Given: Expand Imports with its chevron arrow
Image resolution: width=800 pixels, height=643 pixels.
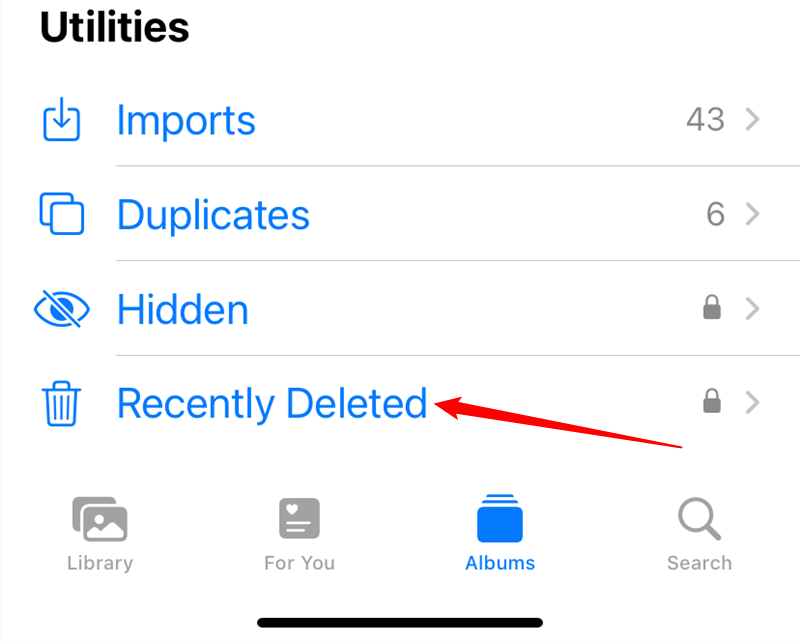Looking at the screenshot, I should click(753, 120).
